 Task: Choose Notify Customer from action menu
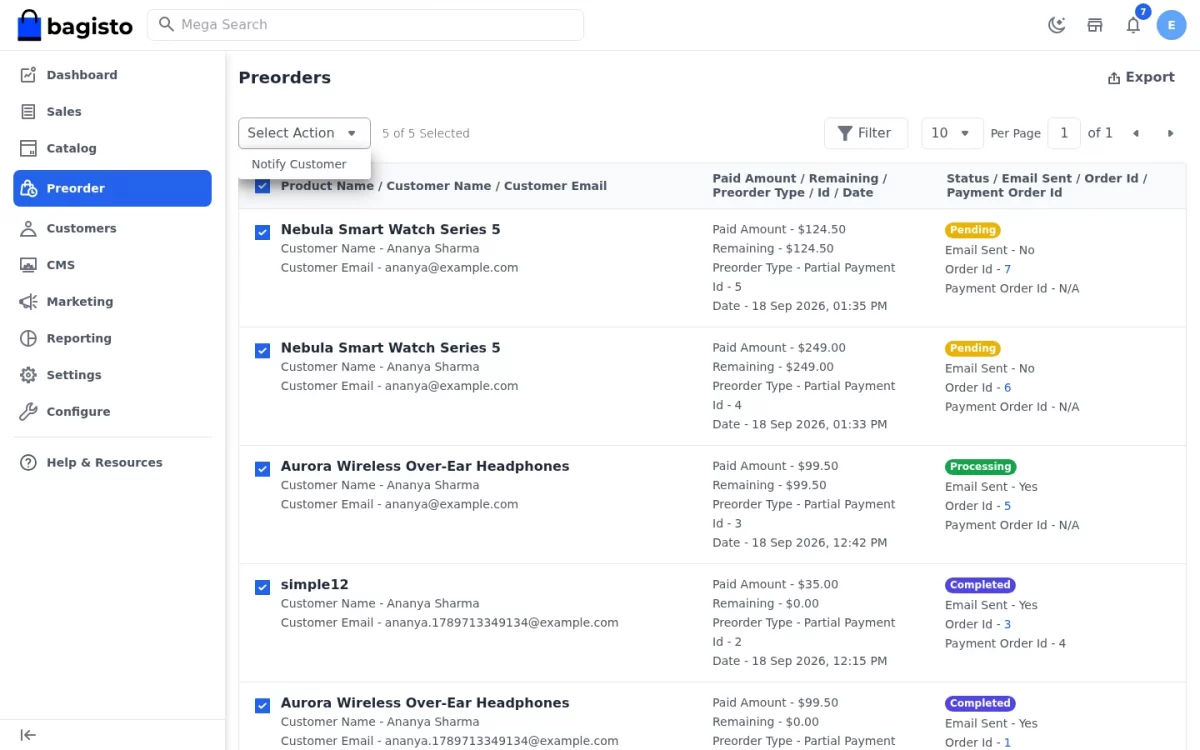pyautogui.click(x=299, y=164)
